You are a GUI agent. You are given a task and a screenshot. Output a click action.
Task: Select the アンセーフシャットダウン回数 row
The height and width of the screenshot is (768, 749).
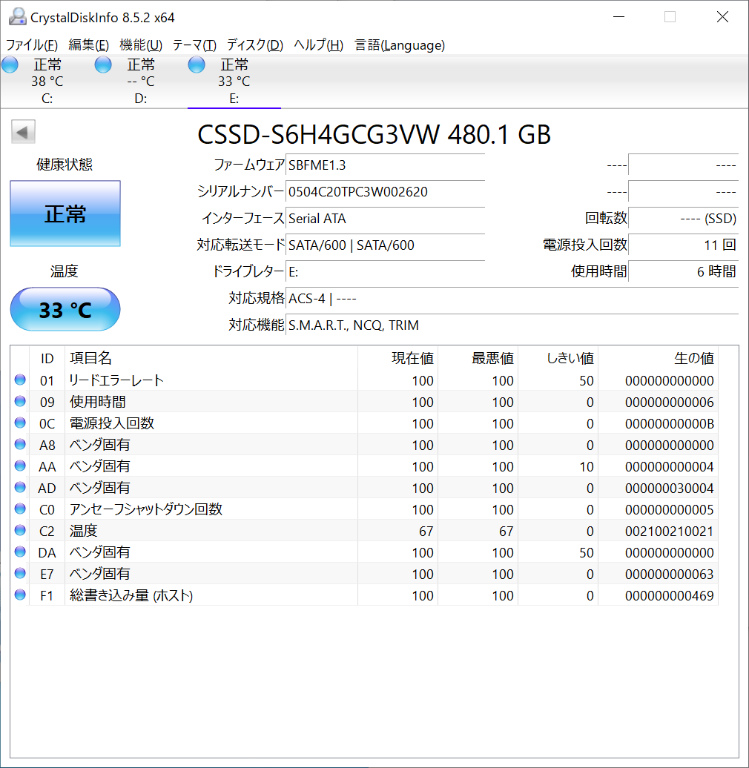pyautogui.click(x=145, y=510)
